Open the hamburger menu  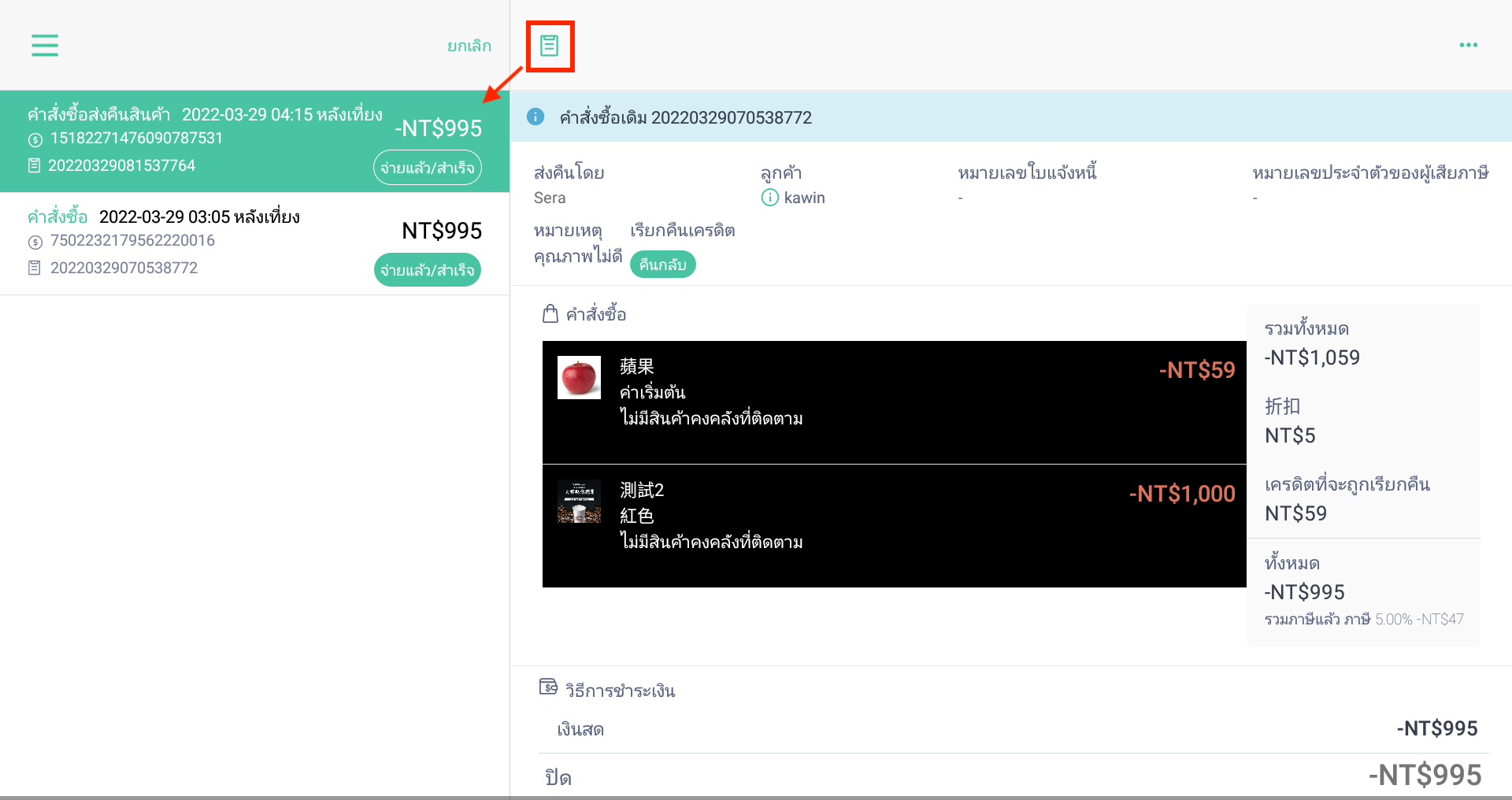(45, 45)
